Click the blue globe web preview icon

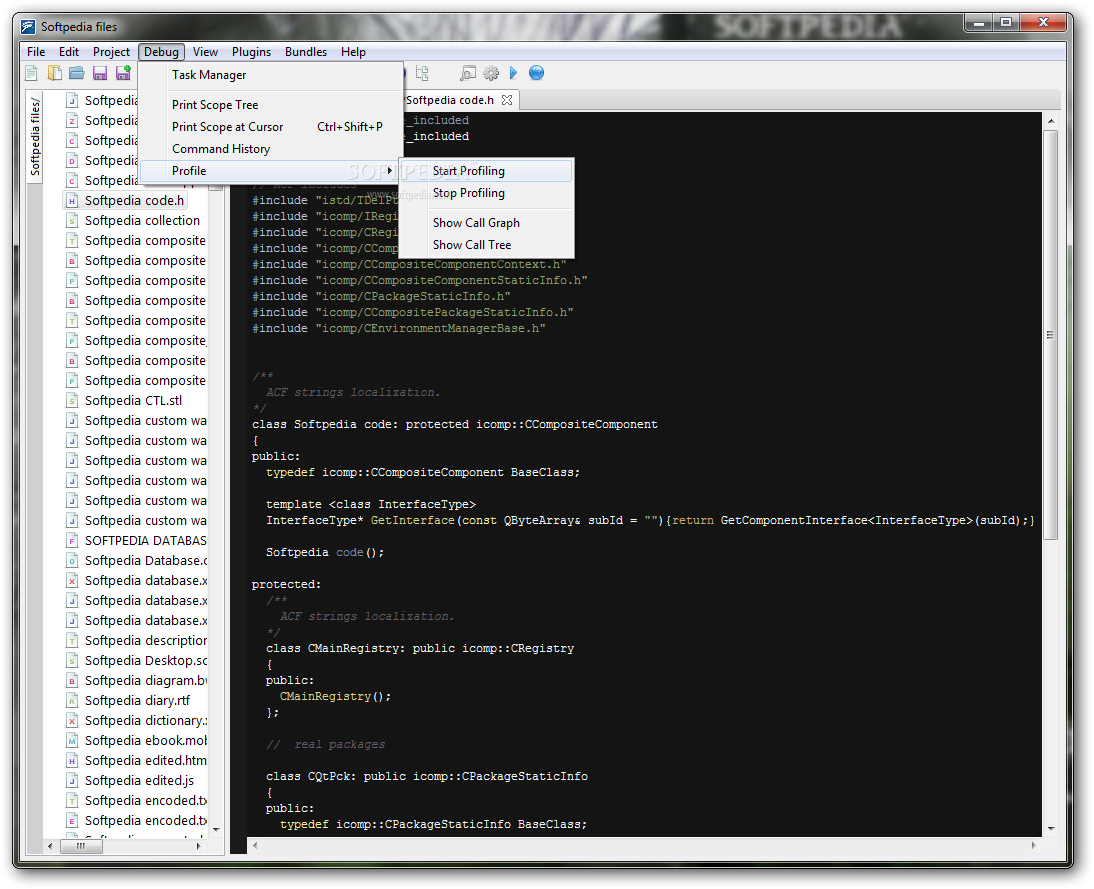pyautogui.click(x=536, y=73)
